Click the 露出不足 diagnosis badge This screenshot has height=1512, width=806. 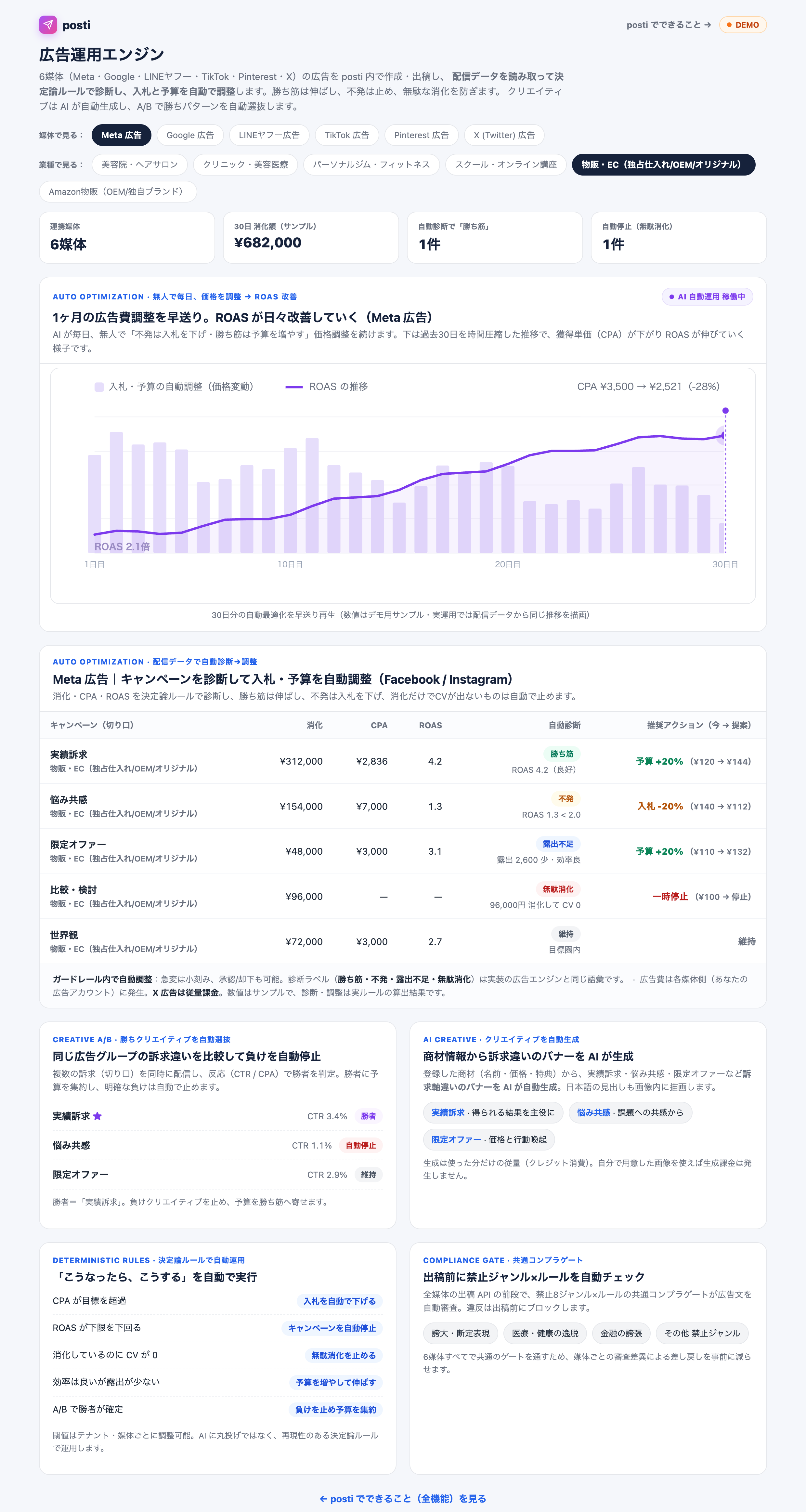click(558, 844)
